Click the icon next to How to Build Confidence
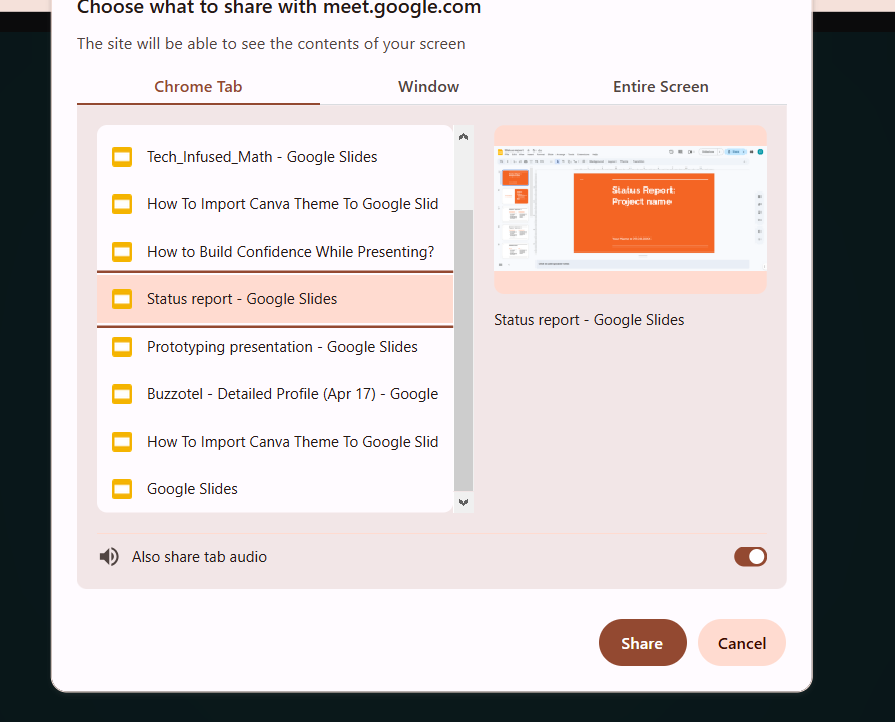This screenshot has width=895, height=722. coord(121,252)
